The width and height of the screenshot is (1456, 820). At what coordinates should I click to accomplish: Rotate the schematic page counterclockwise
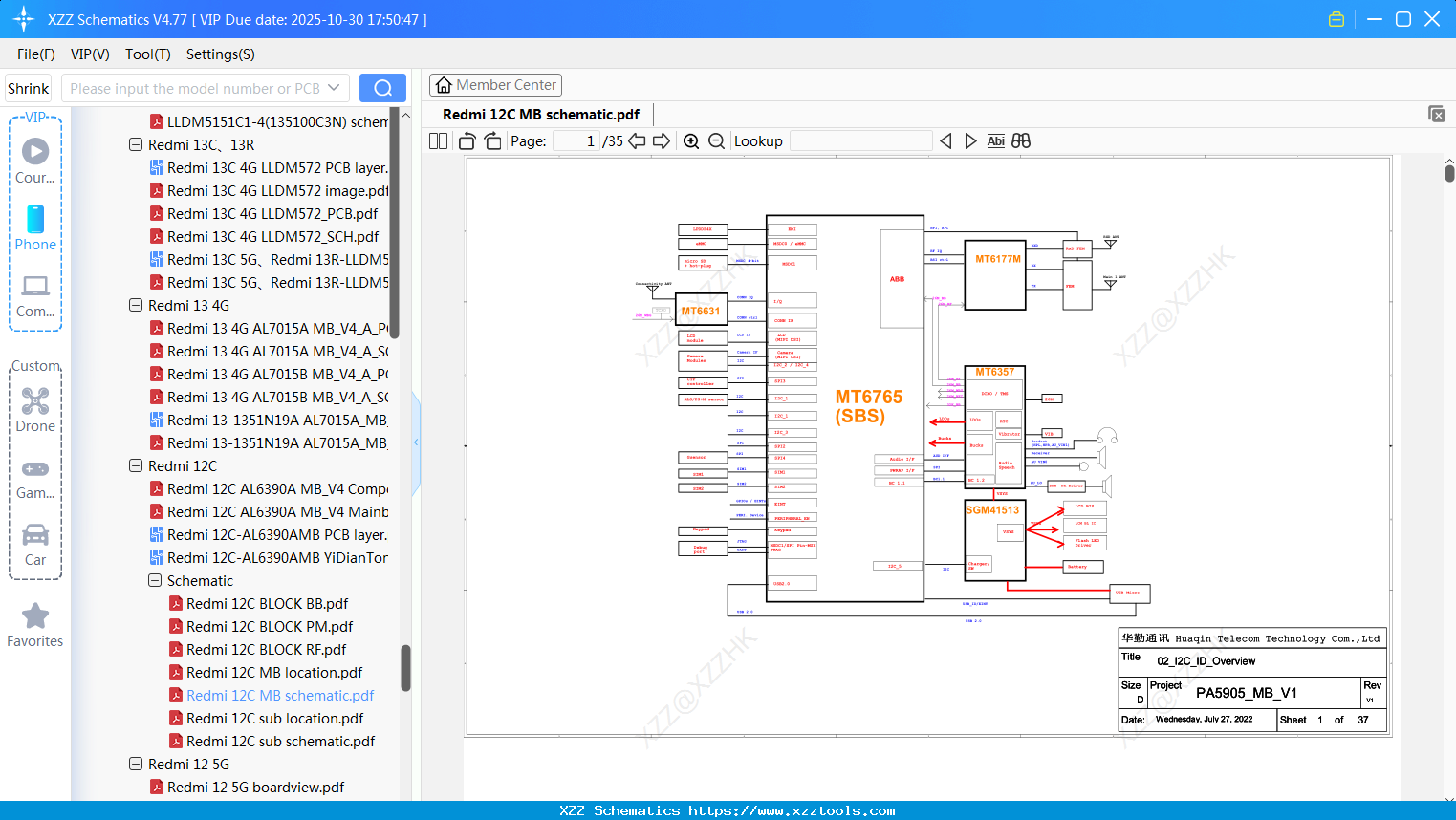[x=466, y=140]
